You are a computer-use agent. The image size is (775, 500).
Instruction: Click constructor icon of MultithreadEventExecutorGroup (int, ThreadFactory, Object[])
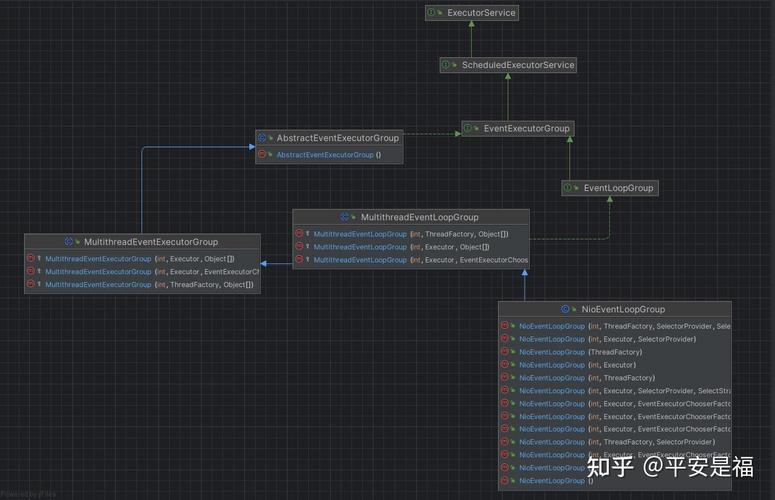(x=31, y=284)
